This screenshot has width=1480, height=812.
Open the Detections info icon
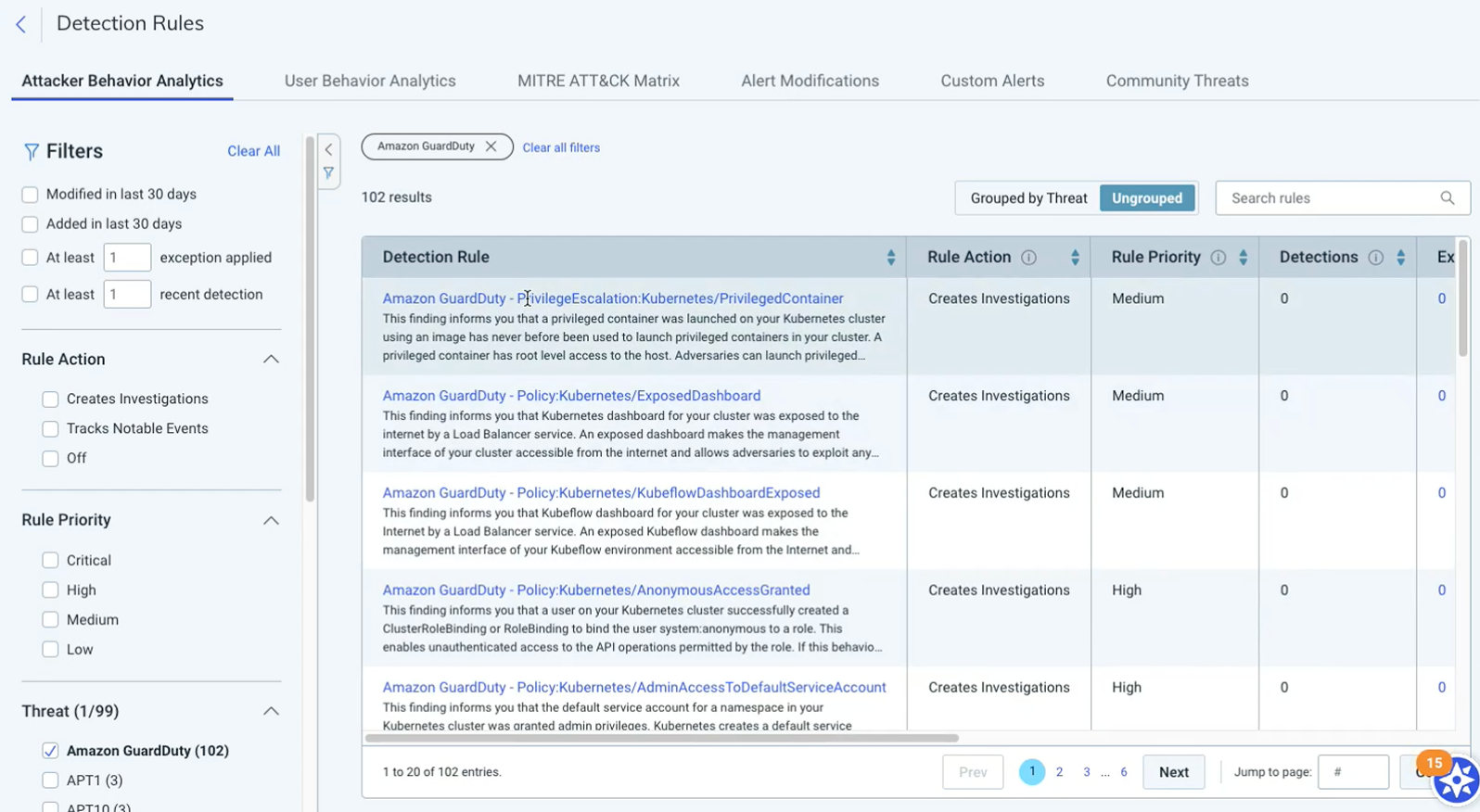[x=1375, y=258]
